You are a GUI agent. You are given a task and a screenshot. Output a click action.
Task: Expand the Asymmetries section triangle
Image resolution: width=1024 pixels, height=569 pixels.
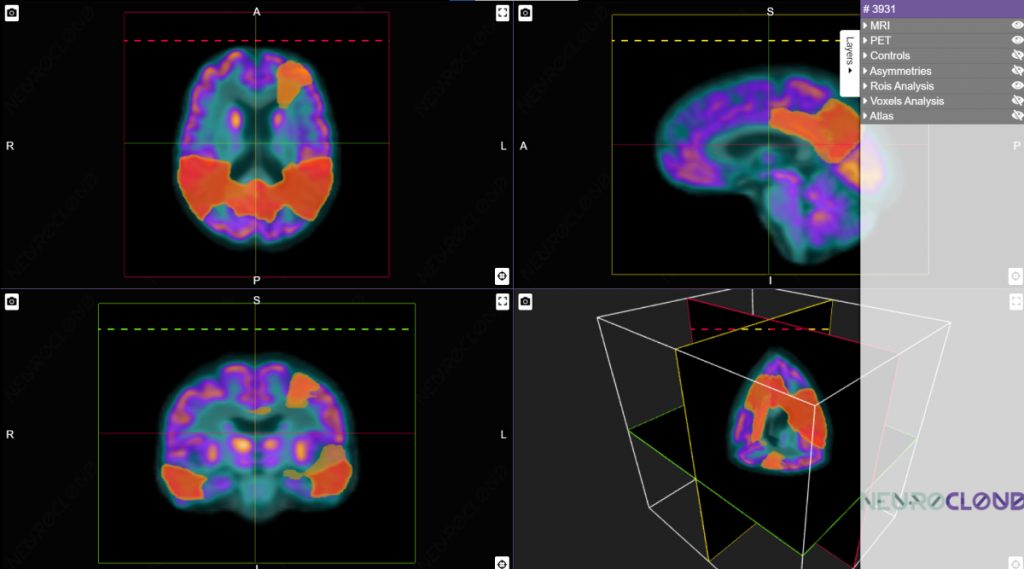click(865, 71)
